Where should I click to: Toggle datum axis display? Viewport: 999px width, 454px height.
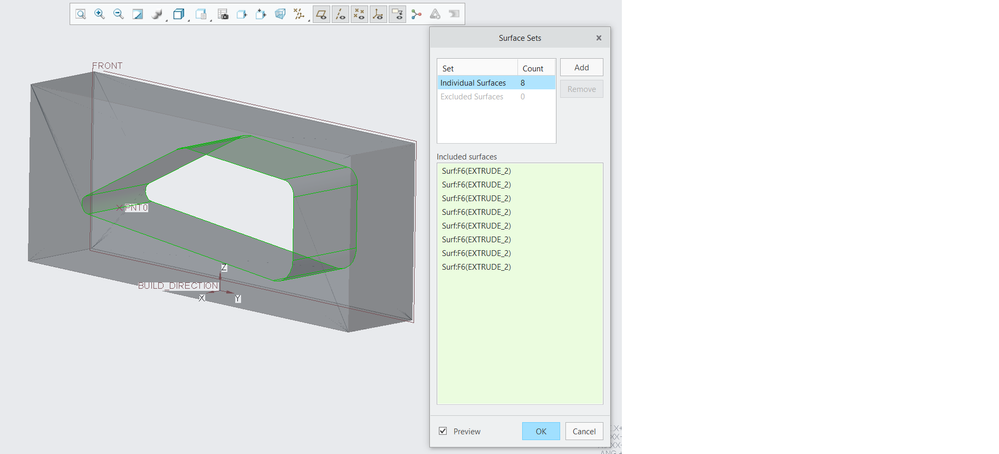pyautogui.click(x=340, y=14)
